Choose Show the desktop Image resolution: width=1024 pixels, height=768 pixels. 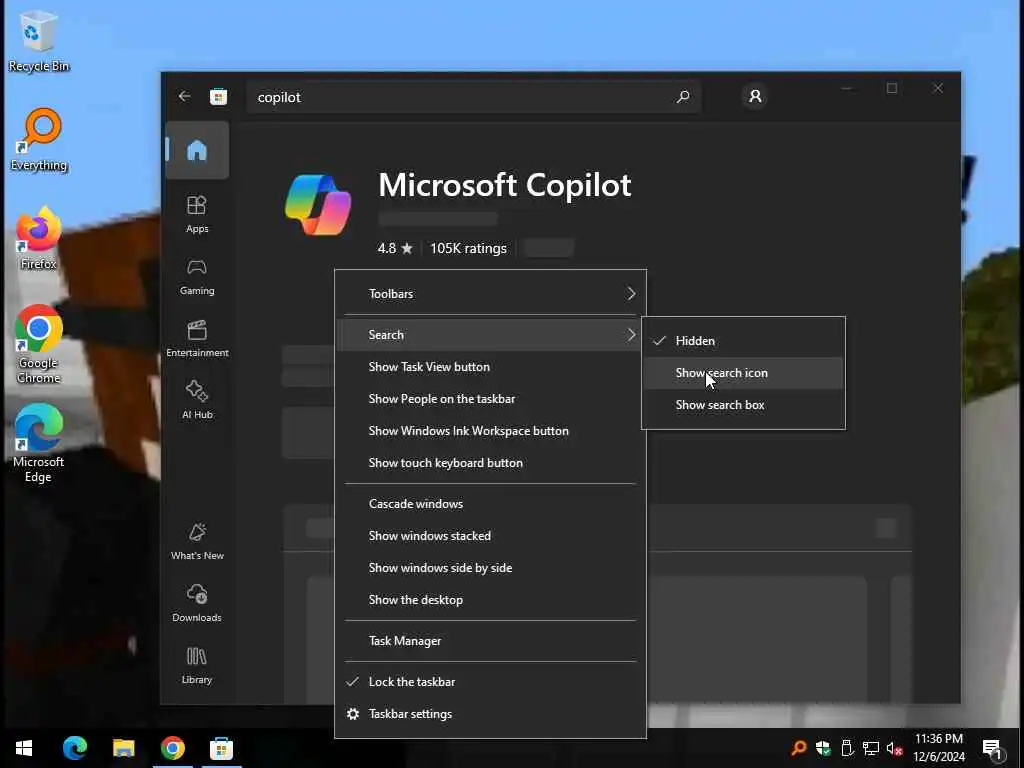(490, 600)
